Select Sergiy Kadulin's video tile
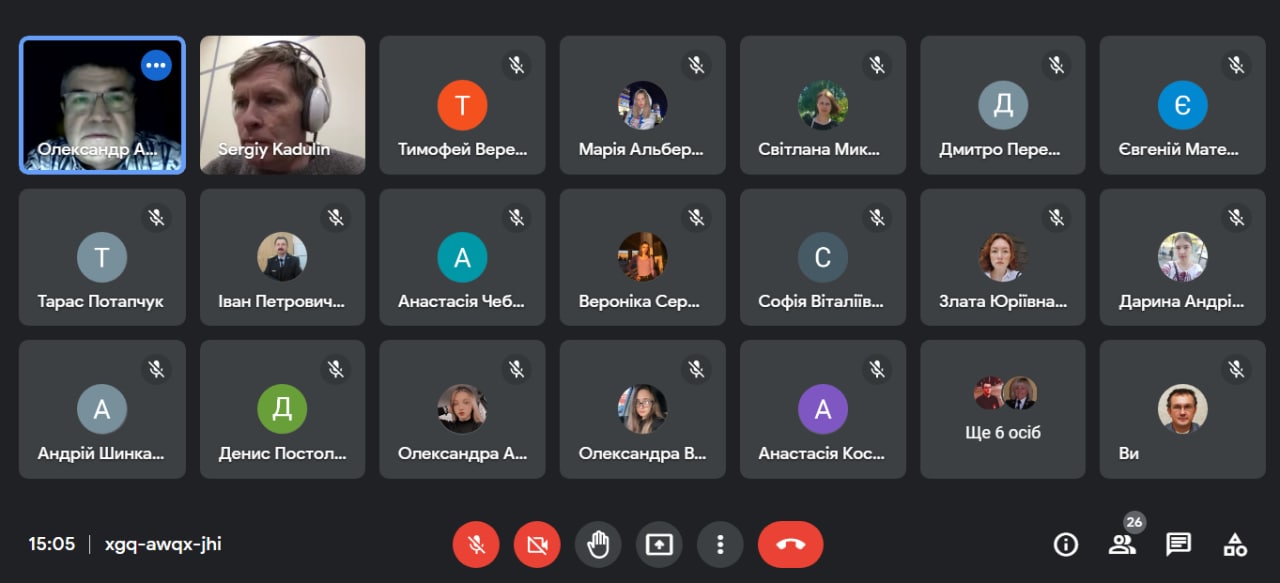Screen dimensions: 1280x583 click(x=282, y=105)
